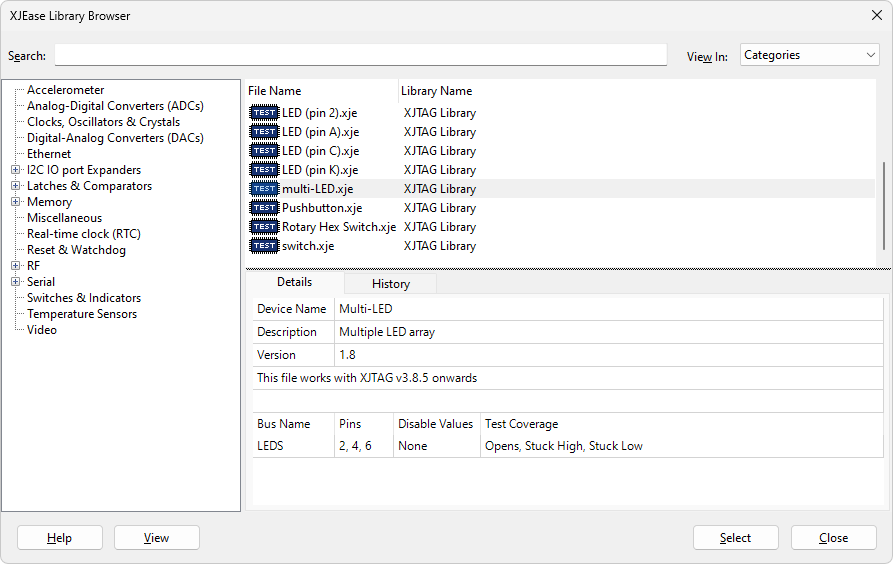Viewport: 893px width, 564px height.
Task: Expand the I2C IO port Expanders category
Action: [x=16, y=170]
